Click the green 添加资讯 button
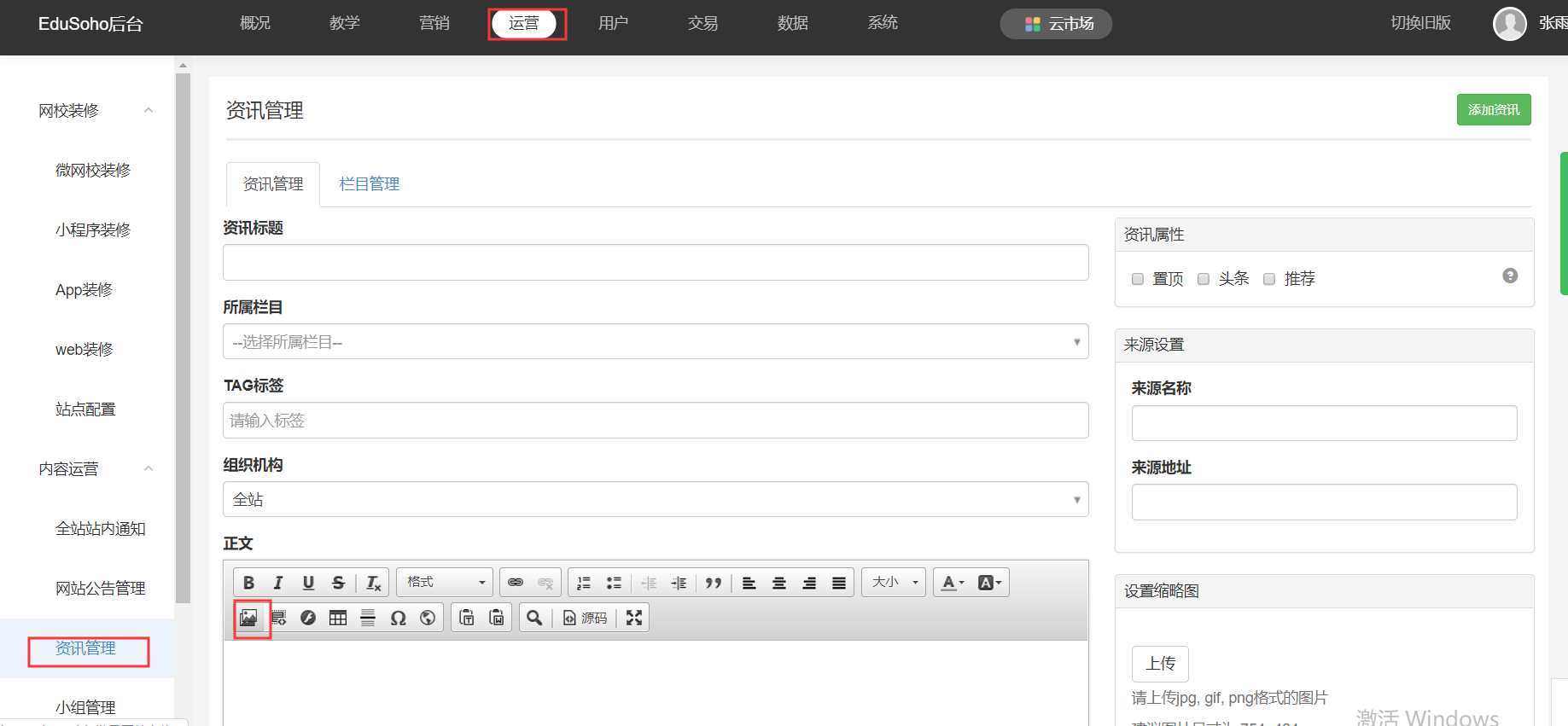Image resolution: width=1568 pixels, height=726 pixels. (1493, 110)
